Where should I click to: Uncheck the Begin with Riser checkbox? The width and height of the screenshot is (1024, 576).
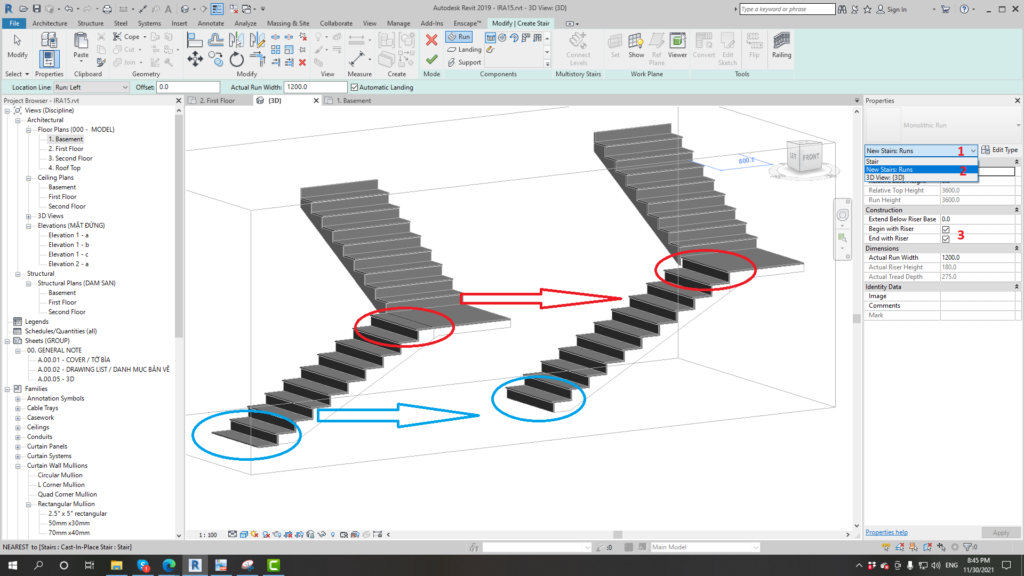[x=945, y=229]
